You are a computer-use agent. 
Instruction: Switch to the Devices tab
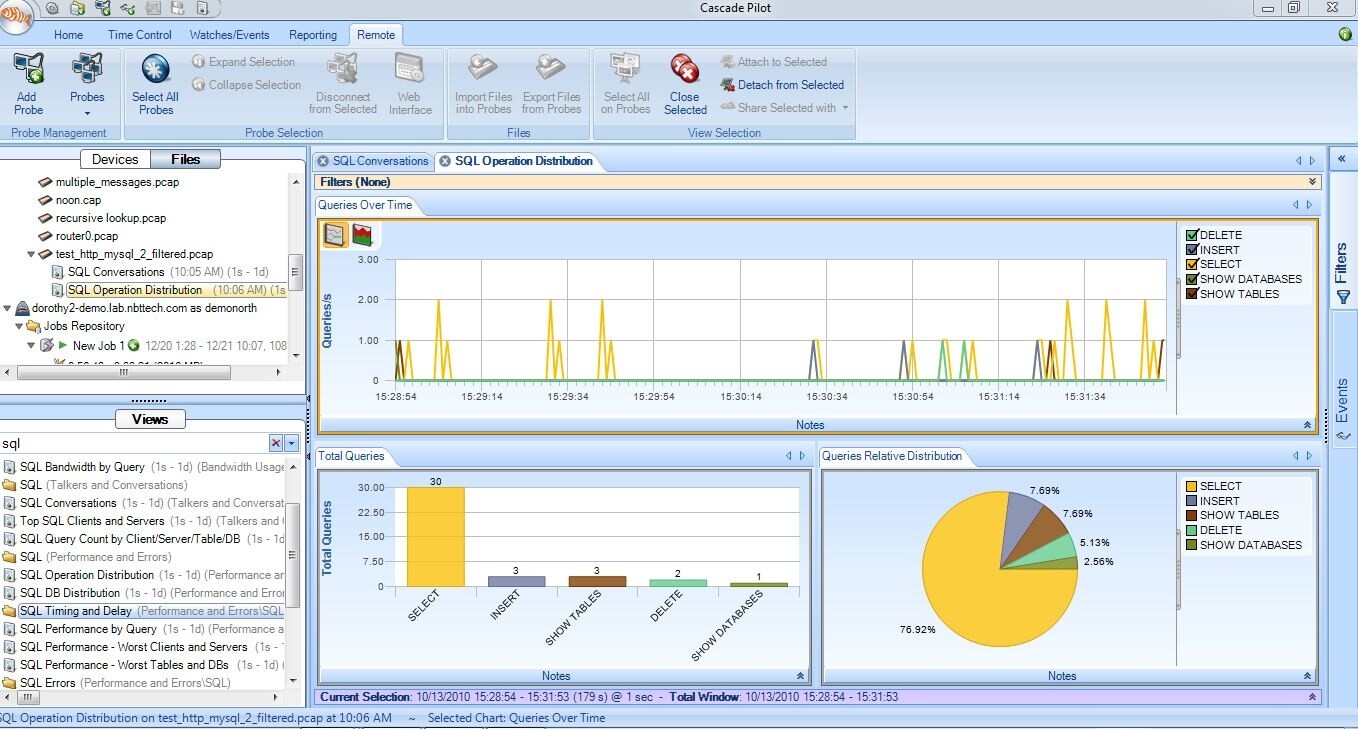pos(115,159)
